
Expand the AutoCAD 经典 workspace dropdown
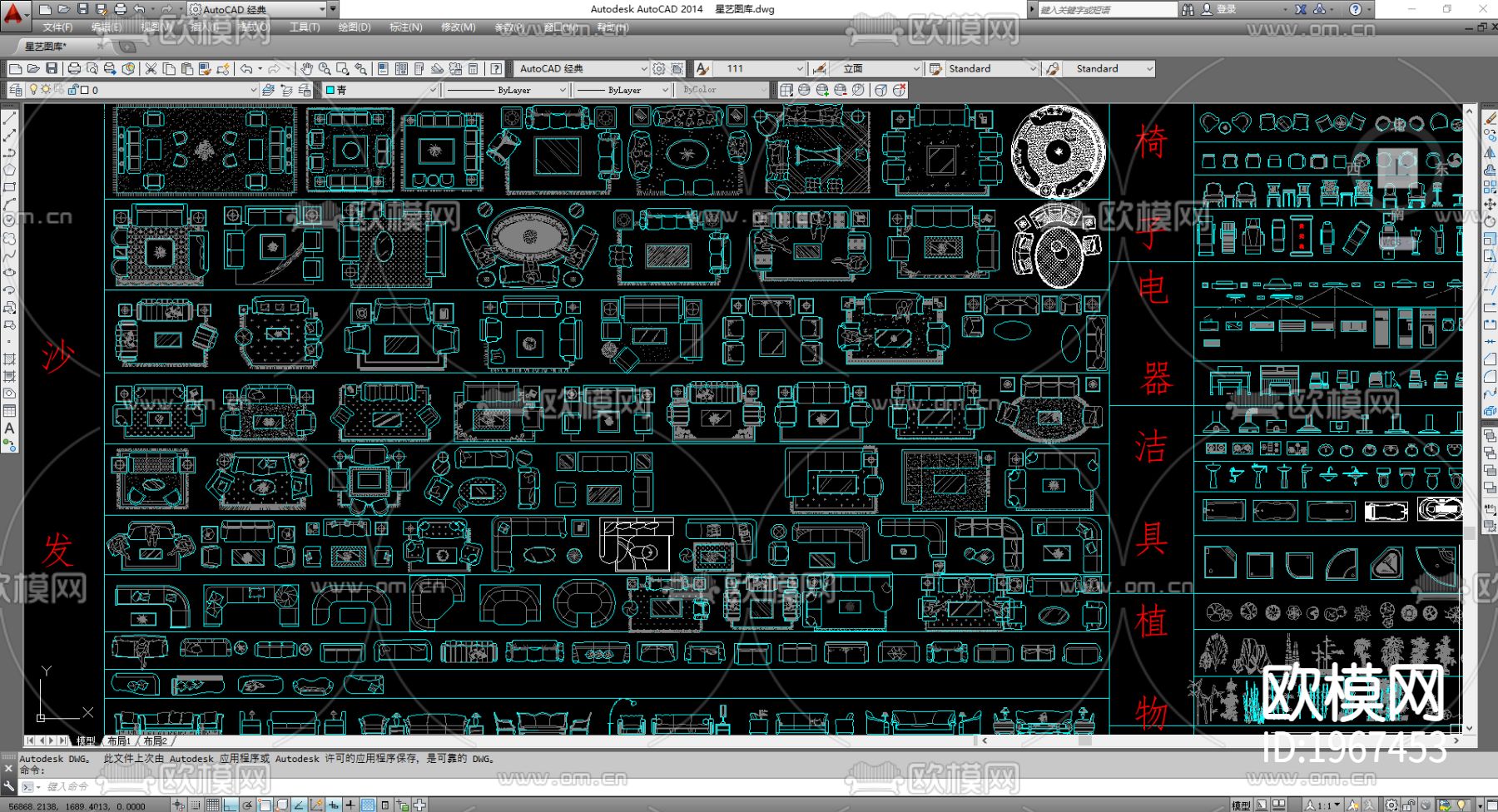[x=642, y=69]
